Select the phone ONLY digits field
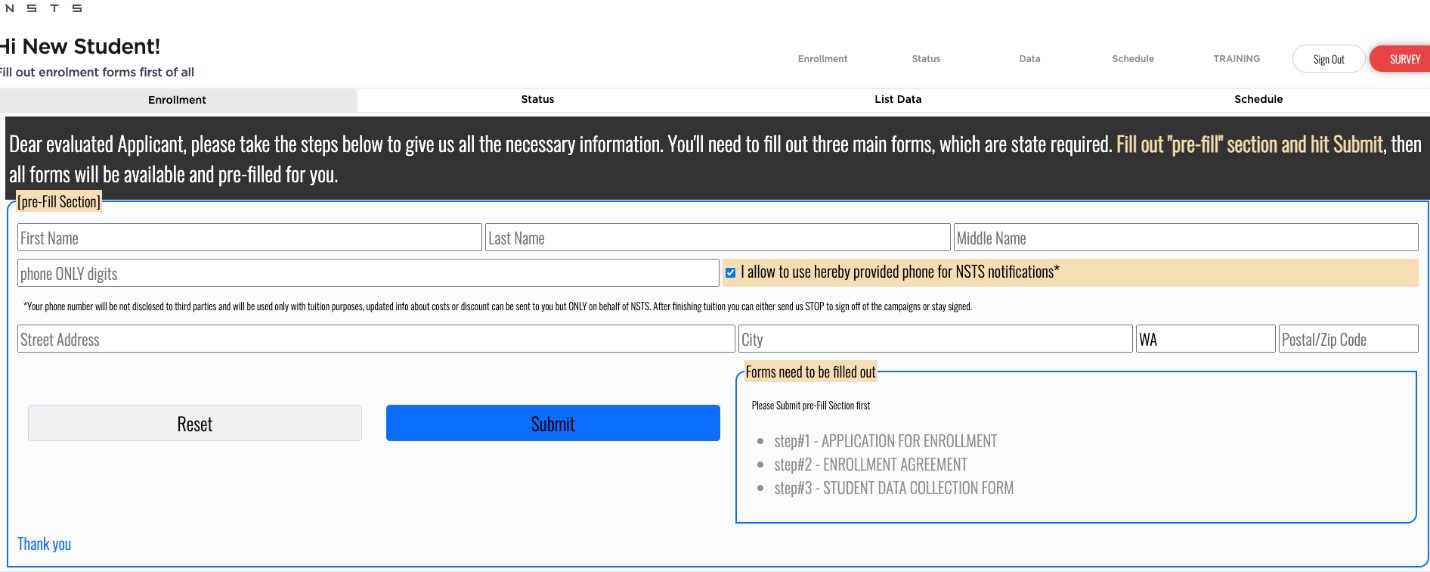1430x572 pixels. 368,273
